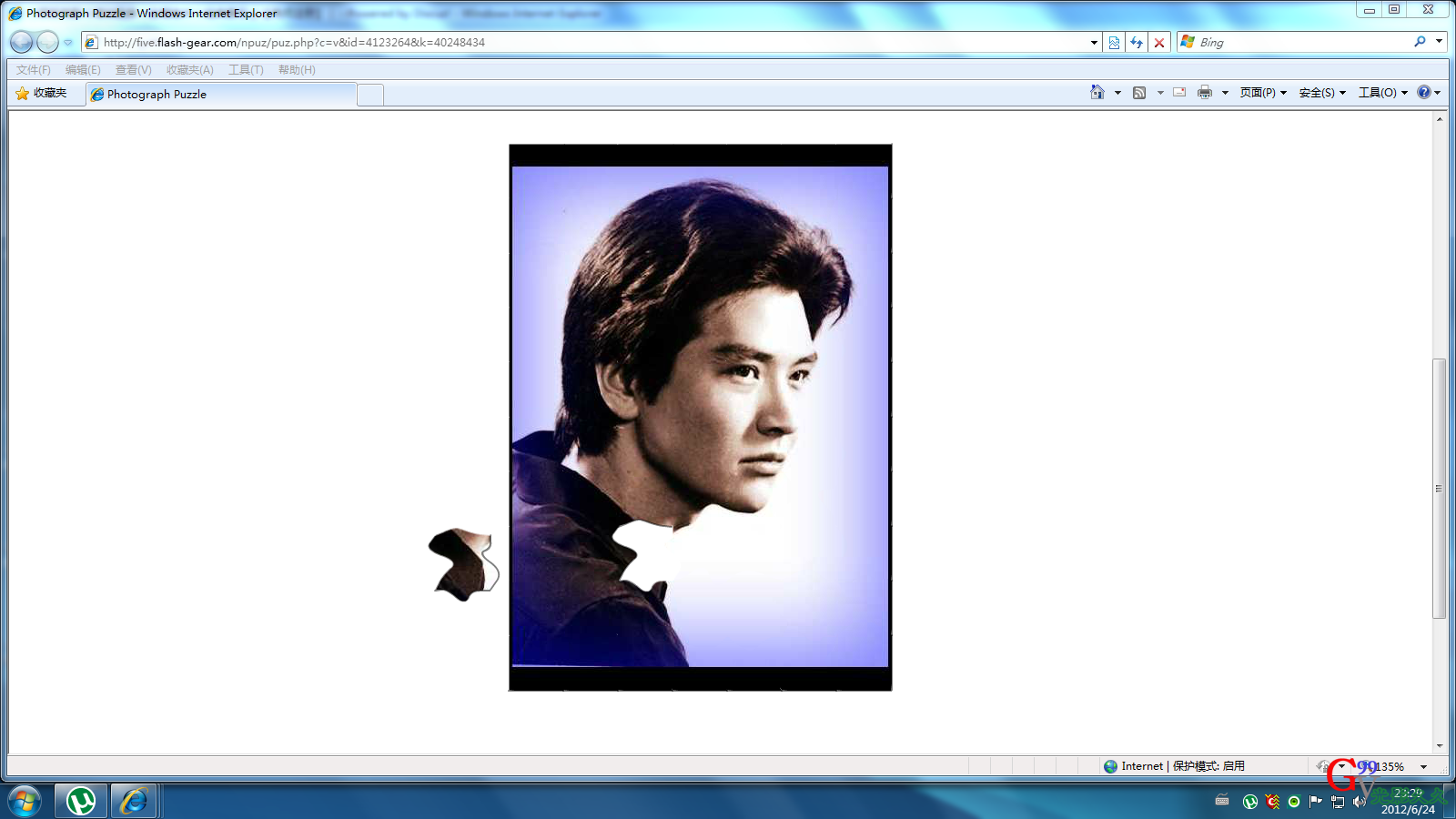1456x819 pixels.
Task: Click the 收藏夹 favorites button
Action: (42, 93)
